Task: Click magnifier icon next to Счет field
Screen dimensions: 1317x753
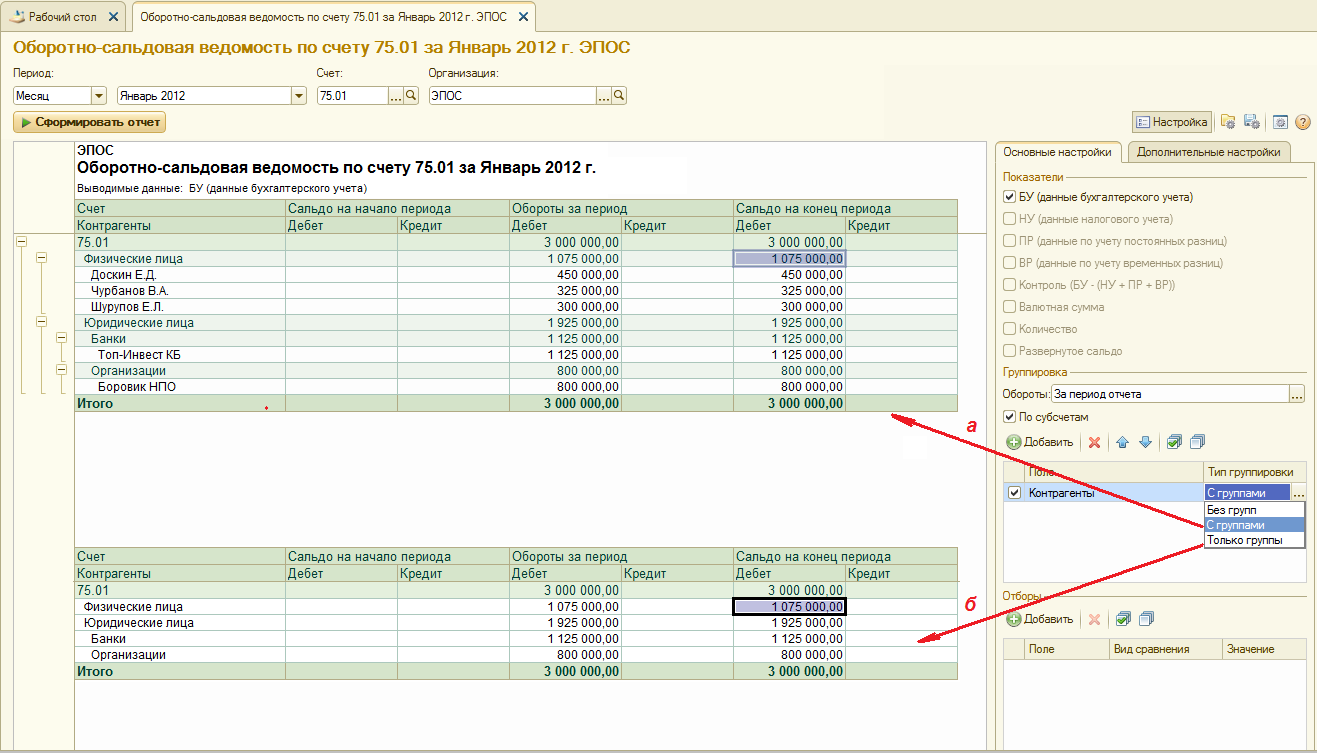Action: pos(410,96)
